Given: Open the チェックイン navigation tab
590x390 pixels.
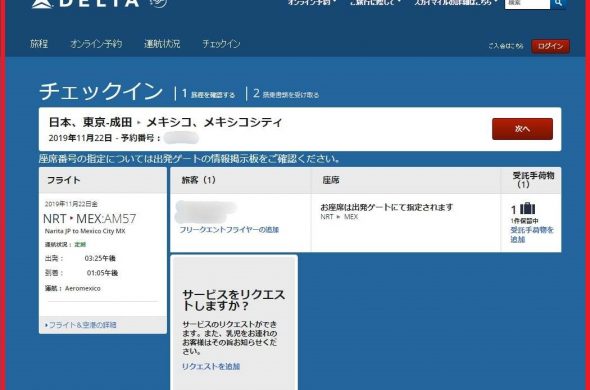Looking at the screenshot, I should click(221, 44).
